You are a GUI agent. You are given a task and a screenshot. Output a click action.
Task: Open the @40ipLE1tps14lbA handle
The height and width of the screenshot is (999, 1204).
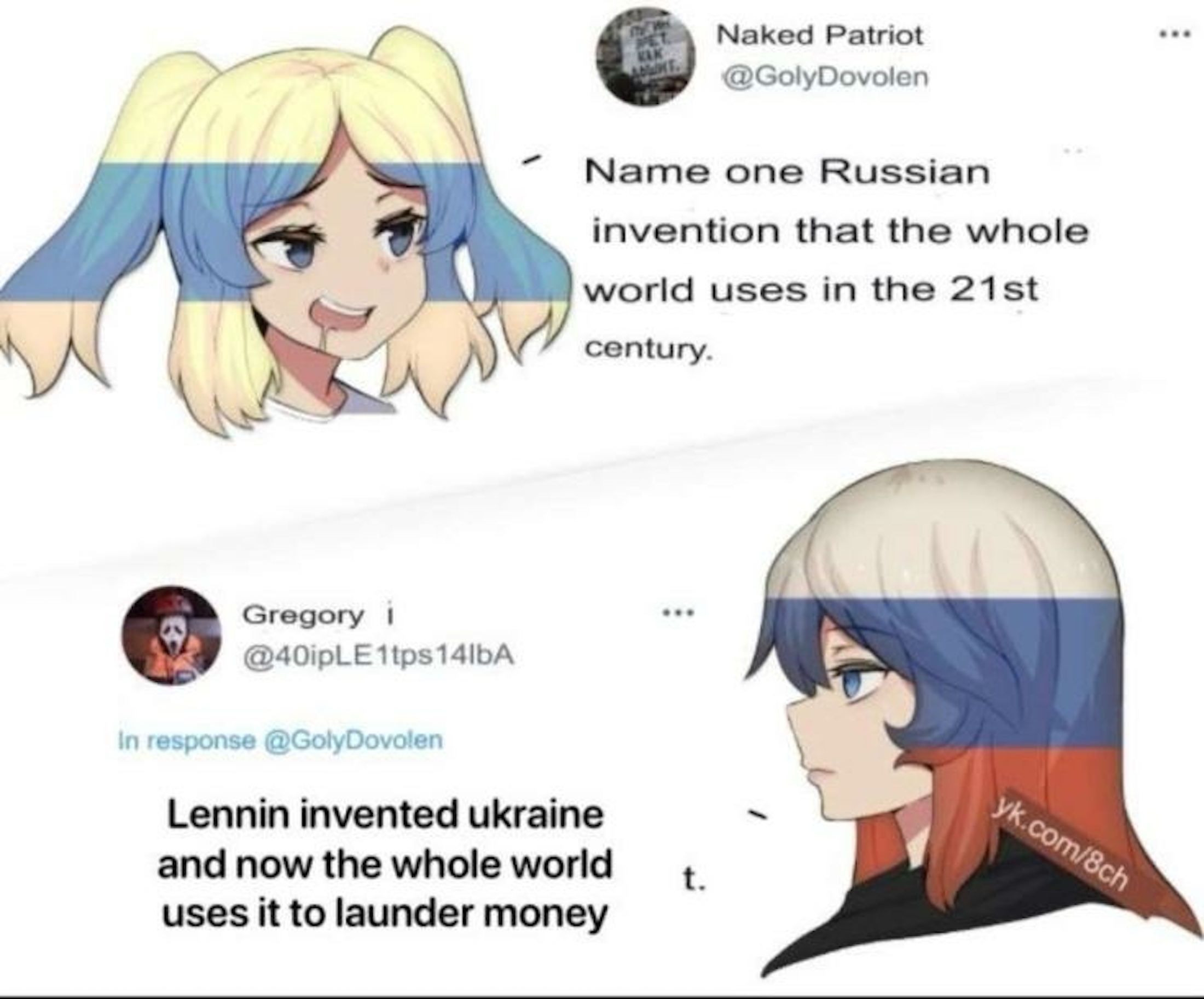378,658
